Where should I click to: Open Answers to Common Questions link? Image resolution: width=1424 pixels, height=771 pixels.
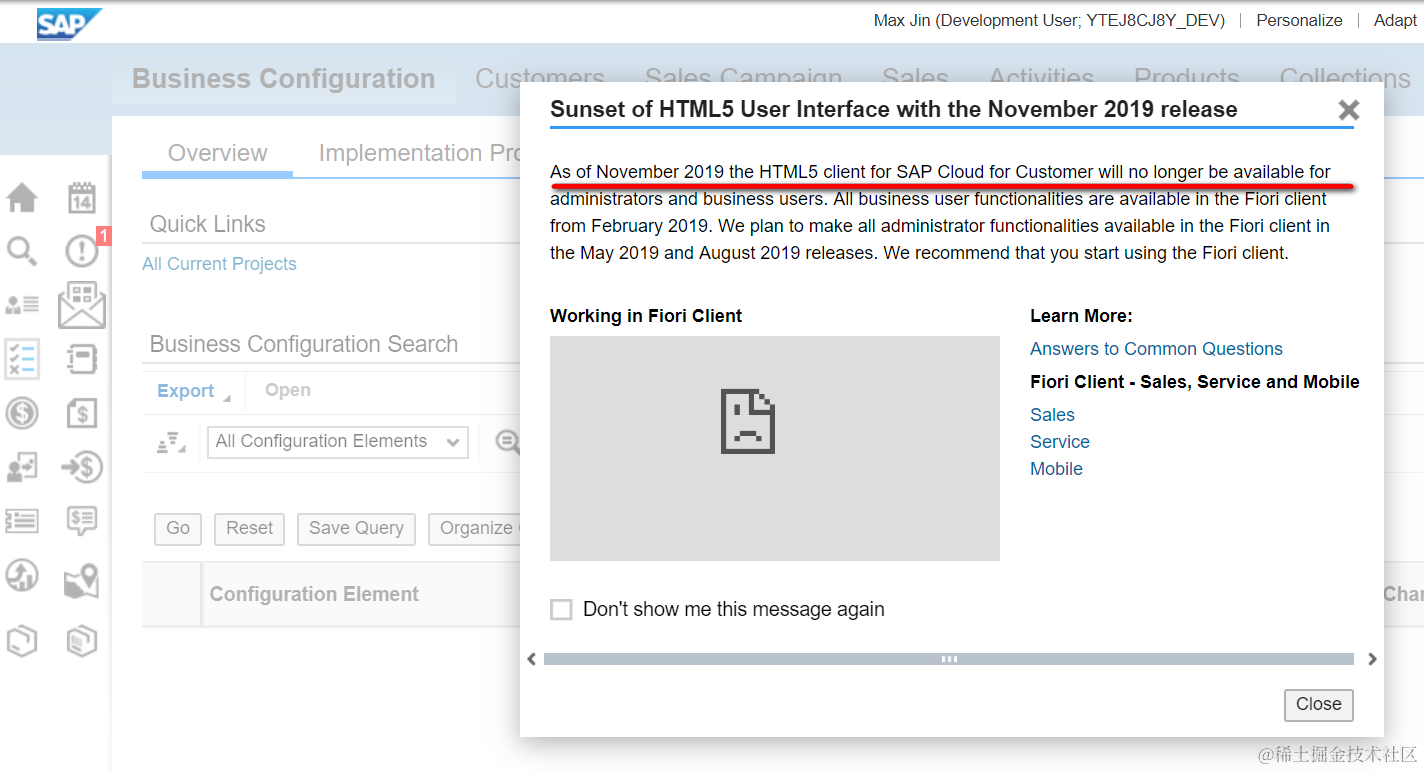click(x=1156, y=349)
